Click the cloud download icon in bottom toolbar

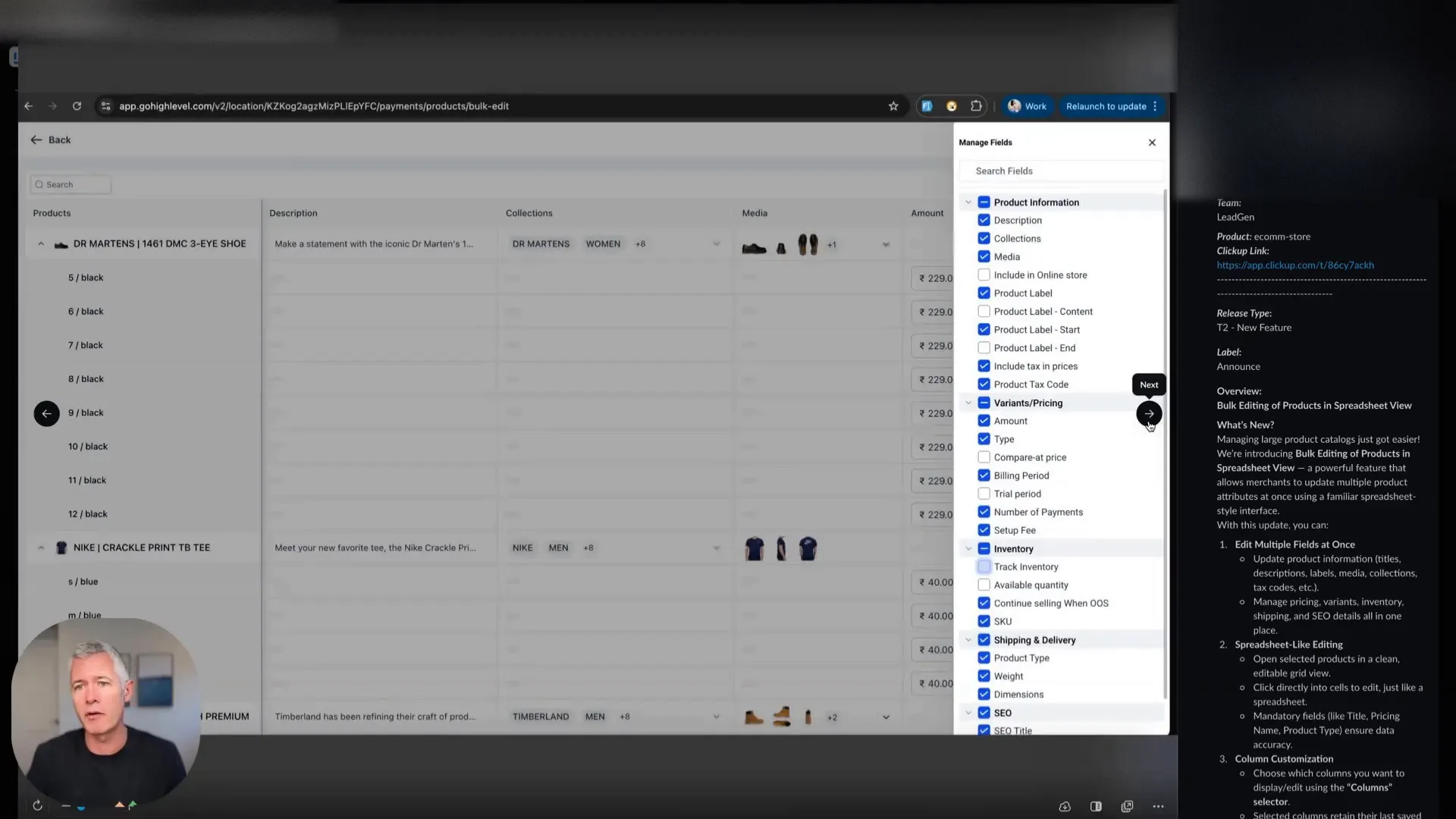coord(1065,806)
